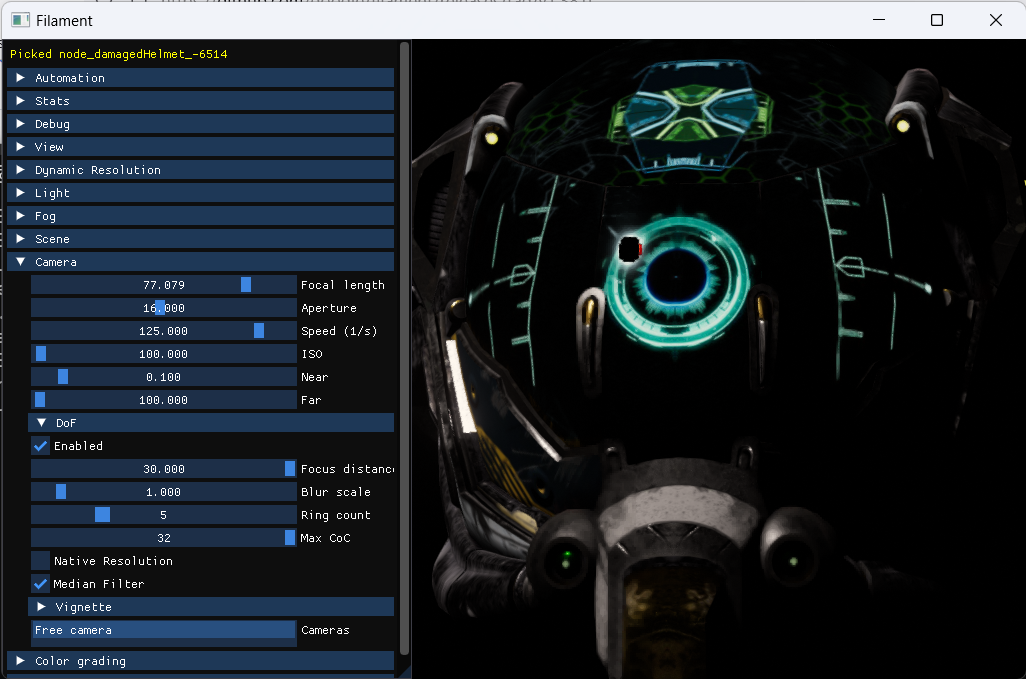The image size is (1026, 679).
Task: Open the Free camera selector
Action: pyautogui.click(x=163, y=630)
